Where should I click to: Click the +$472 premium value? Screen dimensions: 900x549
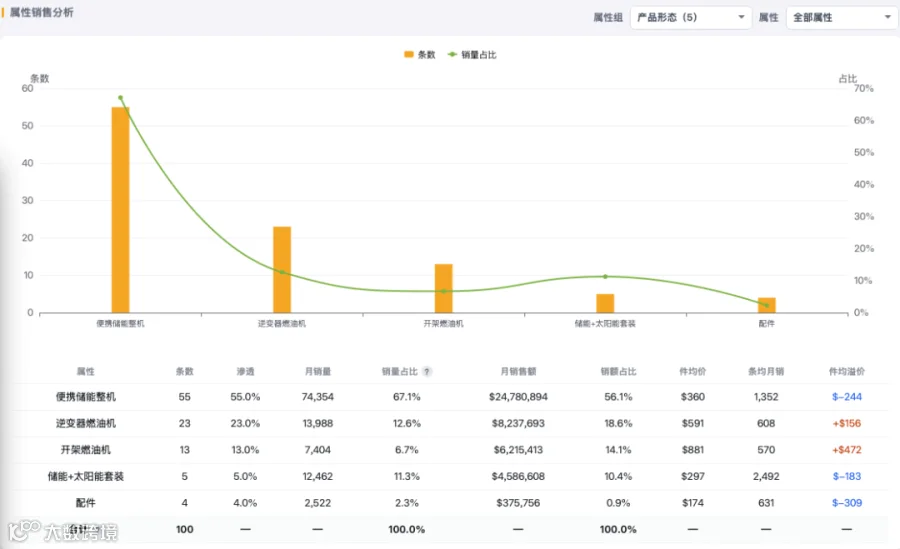[x=847, y=450]
